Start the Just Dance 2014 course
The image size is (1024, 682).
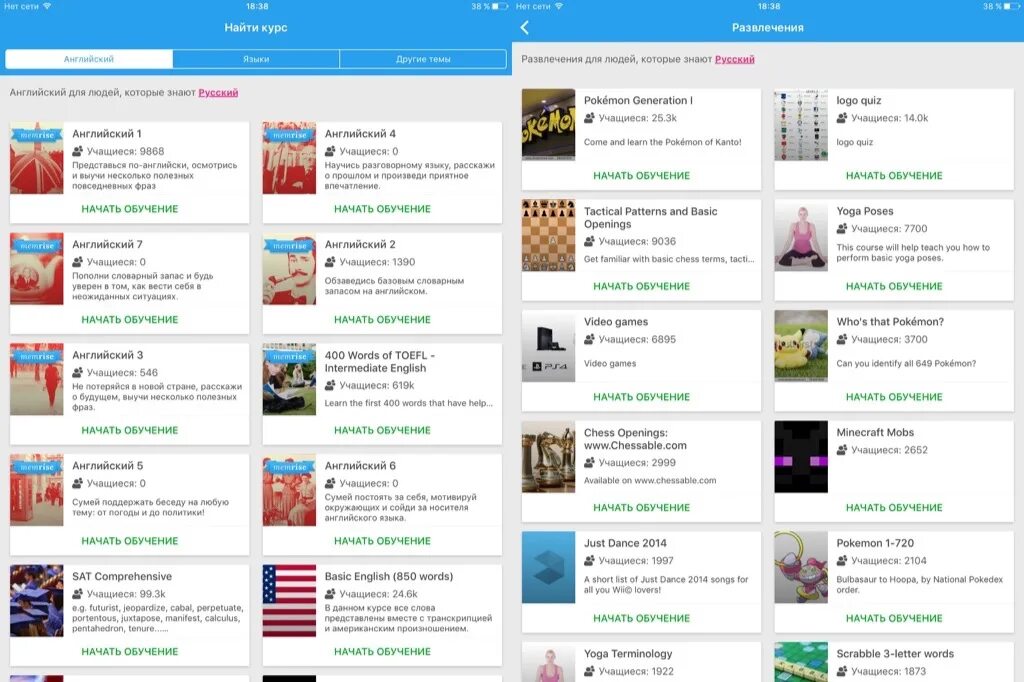tap(641, 618)
